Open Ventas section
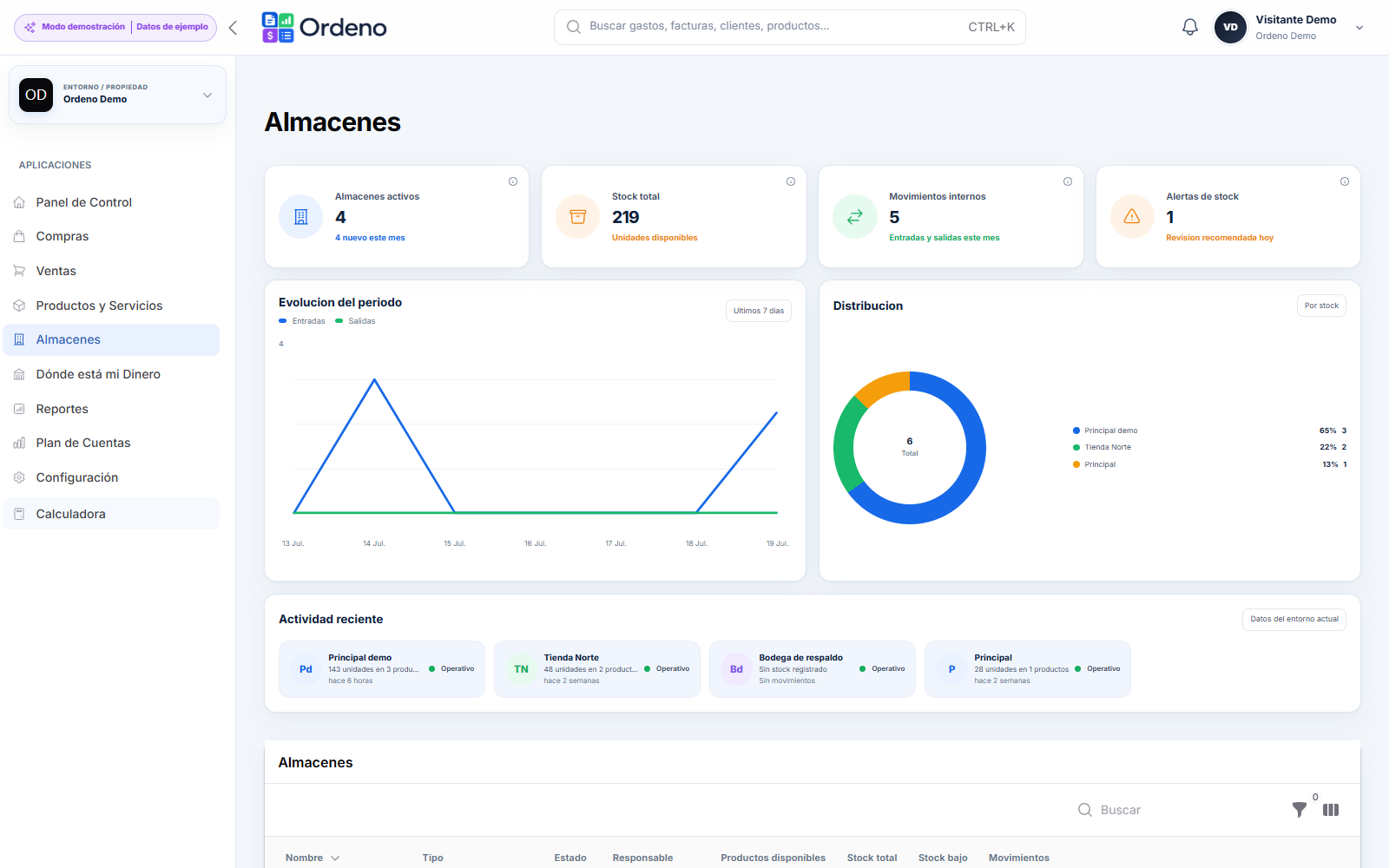Image resolution: width=1389 pixels, height=868 pixels. point(111,271)
